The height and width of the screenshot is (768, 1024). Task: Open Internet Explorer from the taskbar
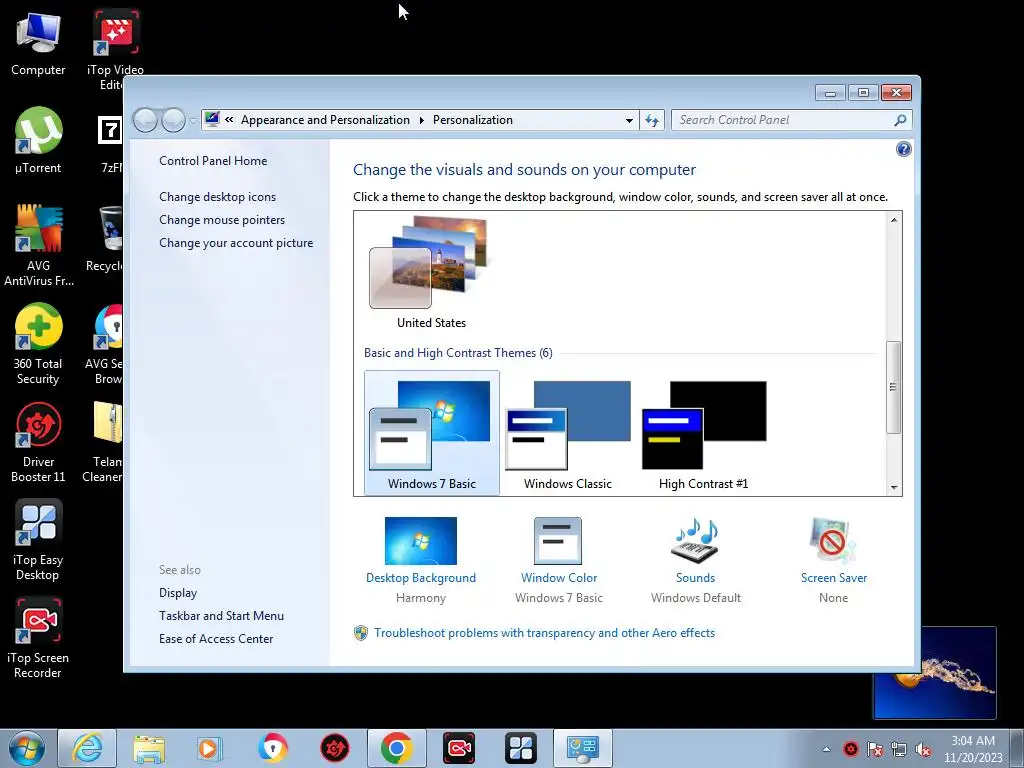87,748
